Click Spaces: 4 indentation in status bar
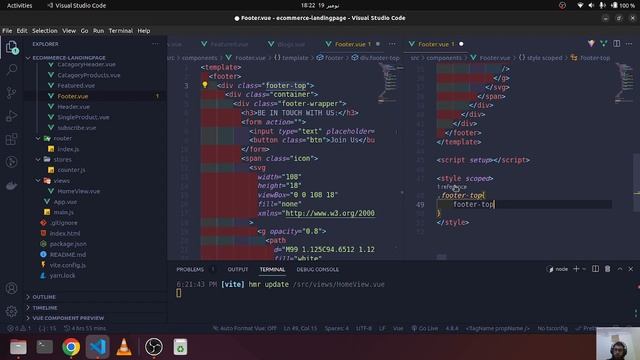The height and width of the screenshot is (360, 640). [x=337, y=328]
